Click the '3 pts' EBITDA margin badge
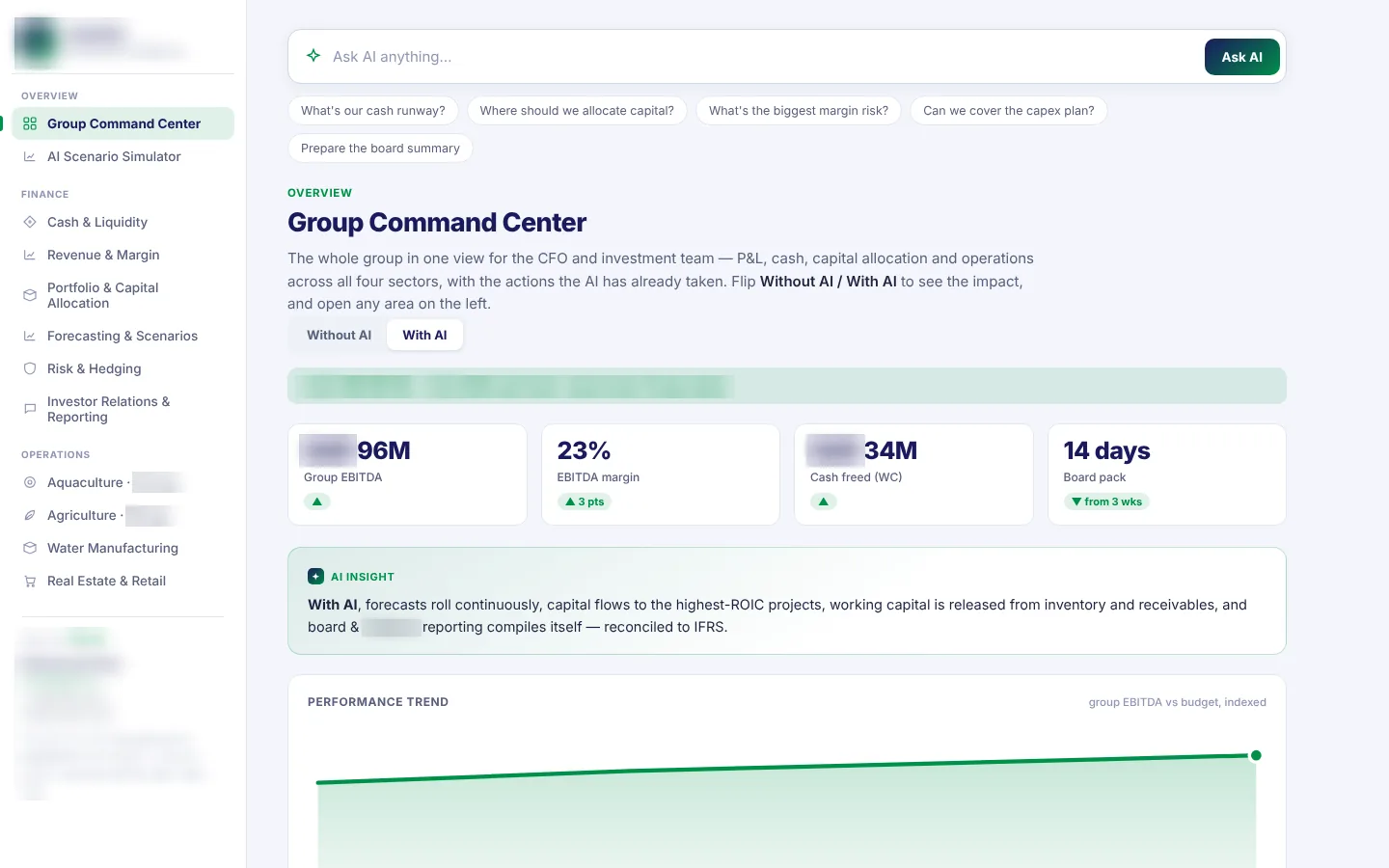This screenshot has width=1389, height=868. [585, 502]
